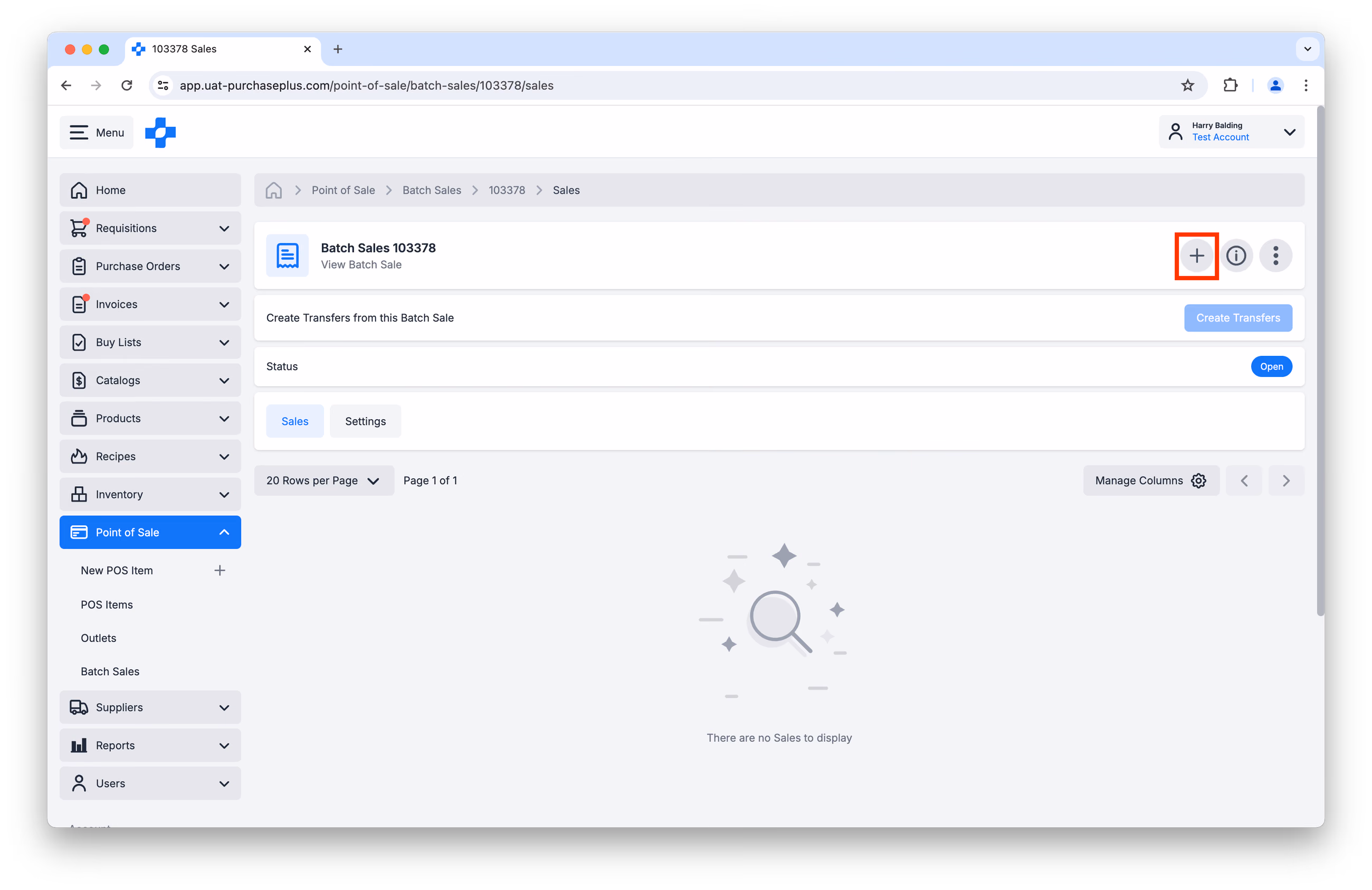Screen dimensions: 1372x890
Task: Open a new browser tab
Action: 338,49
